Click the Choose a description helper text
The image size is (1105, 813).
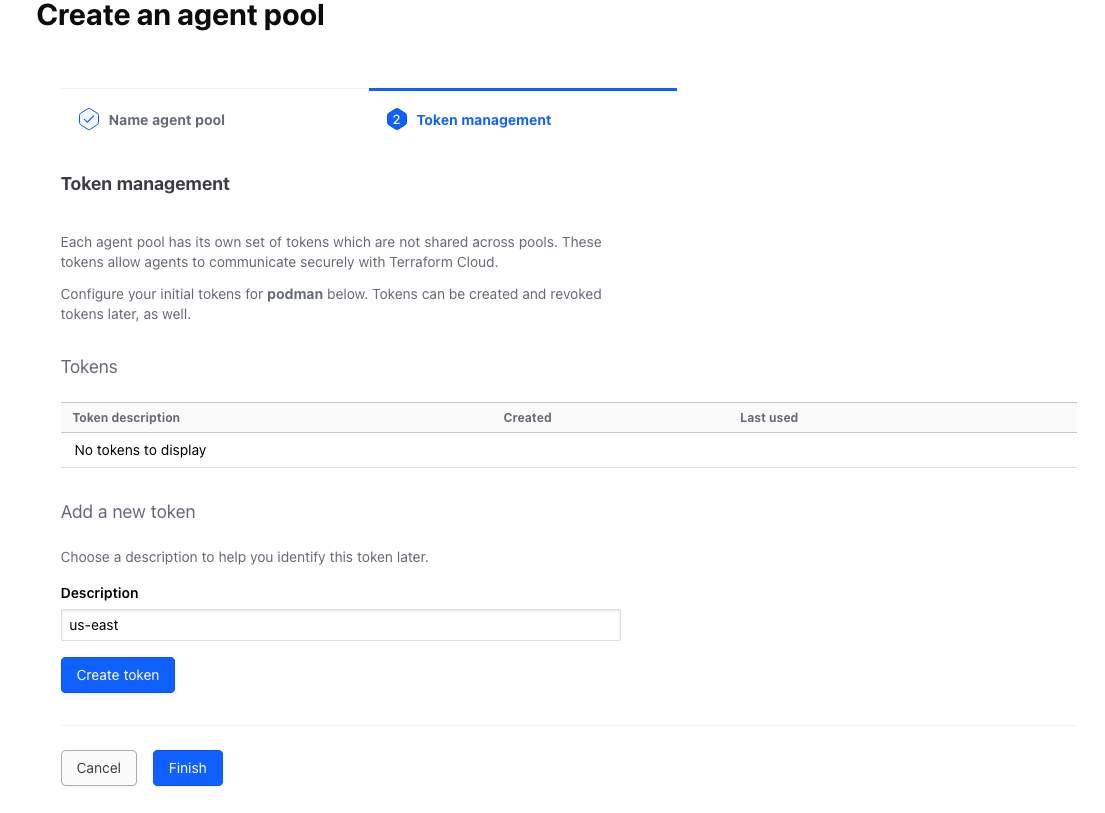(x=244, y=557)
